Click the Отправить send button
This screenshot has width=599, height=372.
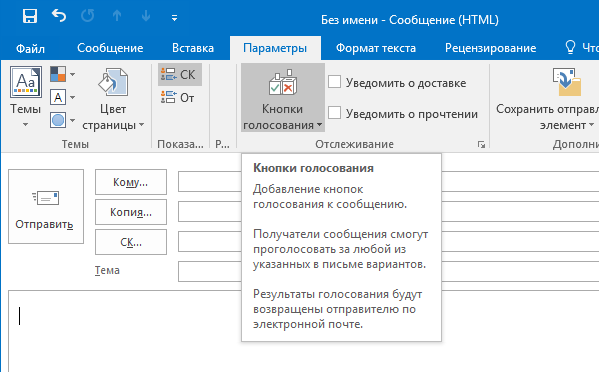[x=46, y=207]
